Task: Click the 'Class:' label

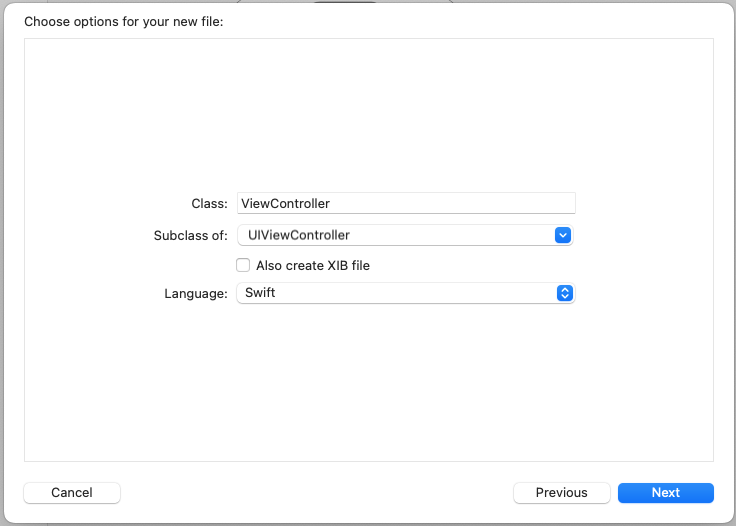Action: [209, 204]
